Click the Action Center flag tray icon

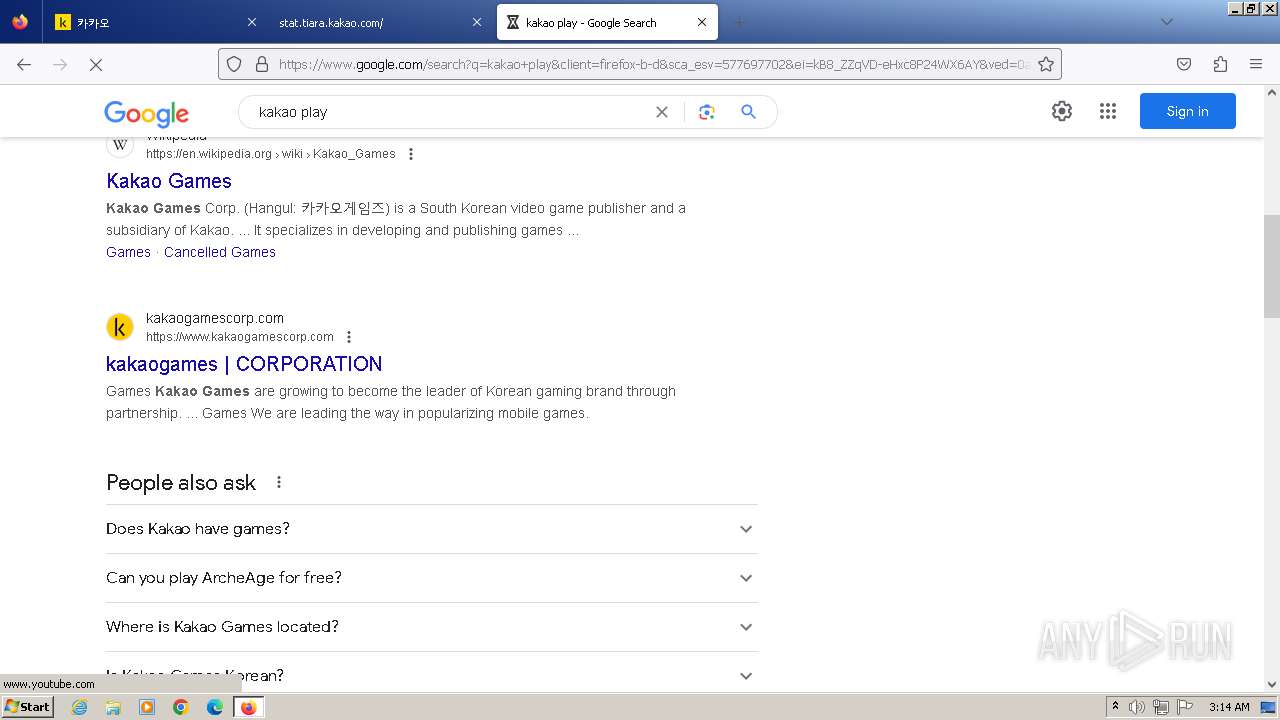pos(1183,707)
